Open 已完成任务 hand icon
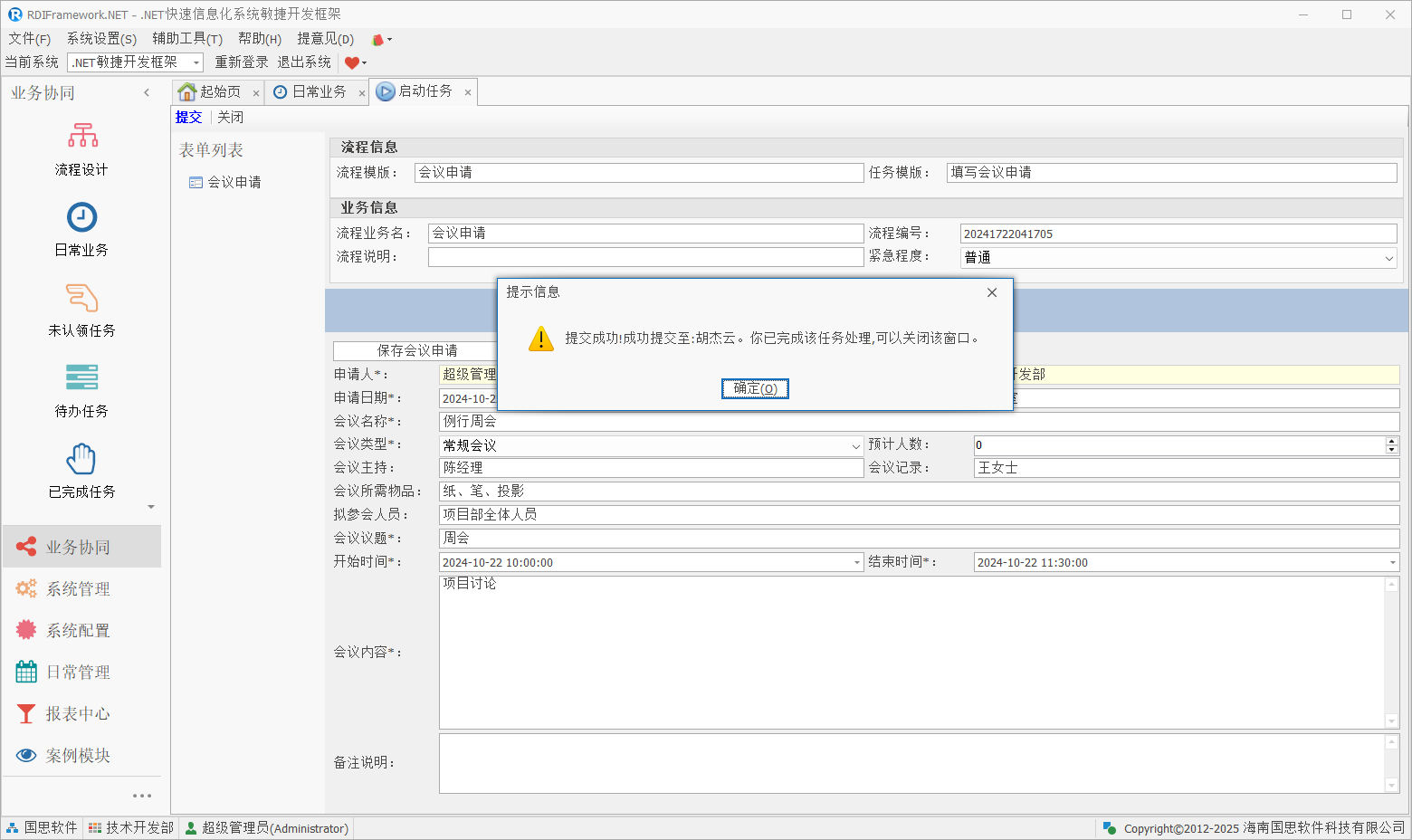The width and height of the screenshot is (1412, 840). 81,459
